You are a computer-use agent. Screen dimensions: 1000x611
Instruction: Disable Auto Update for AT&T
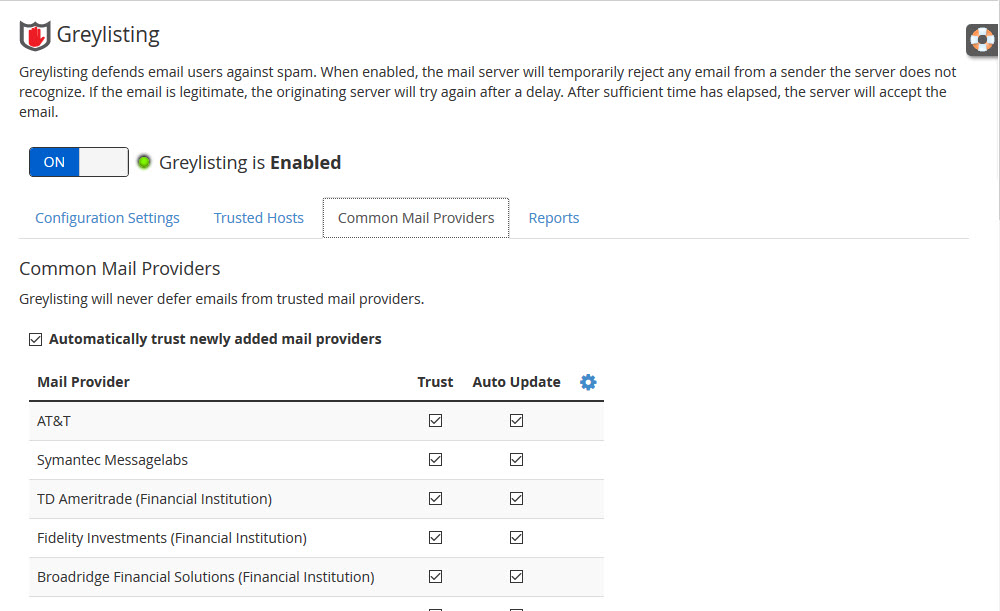(516, 421)
